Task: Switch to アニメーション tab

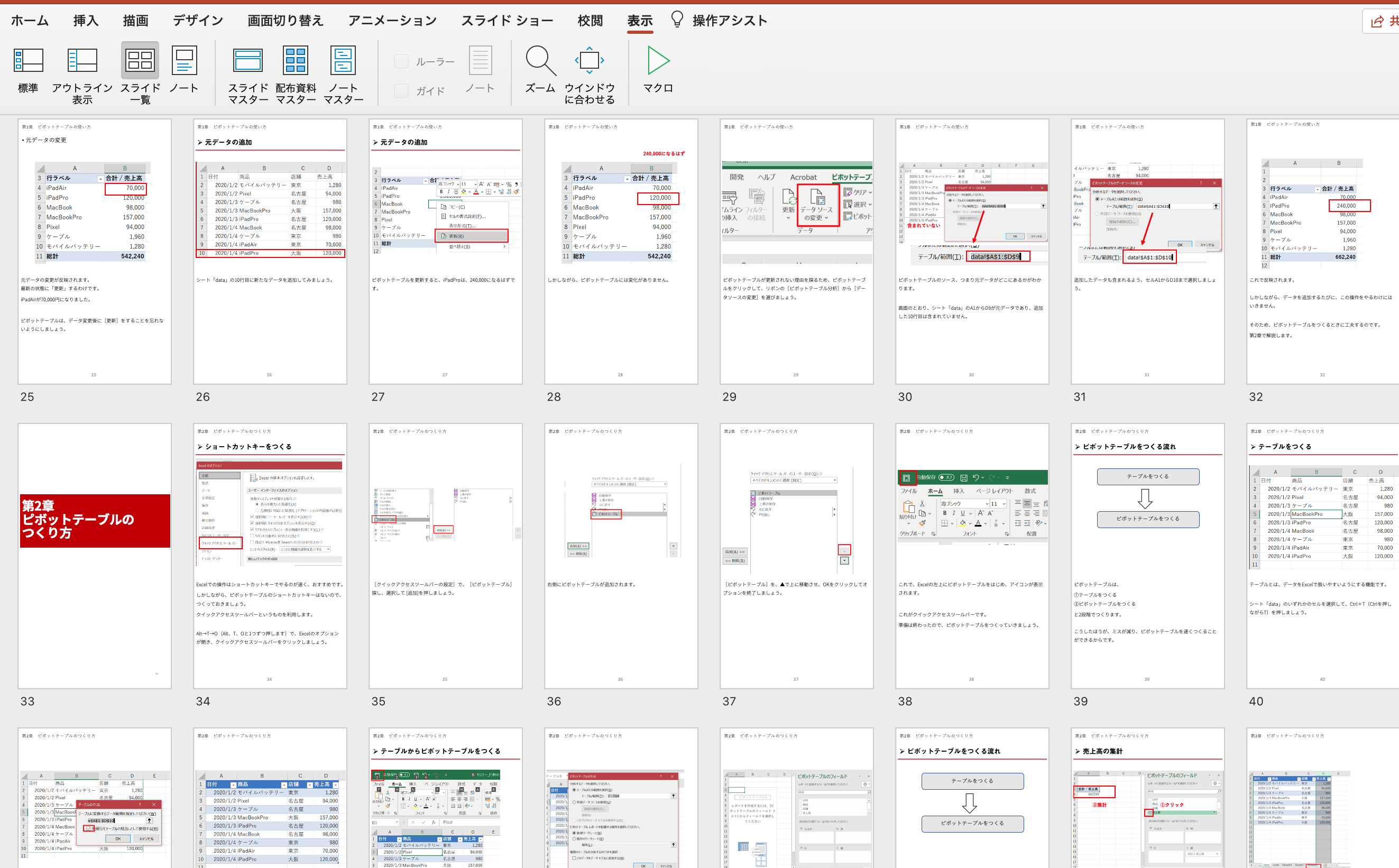Action: pyautogui.click(x=393, y=21)
